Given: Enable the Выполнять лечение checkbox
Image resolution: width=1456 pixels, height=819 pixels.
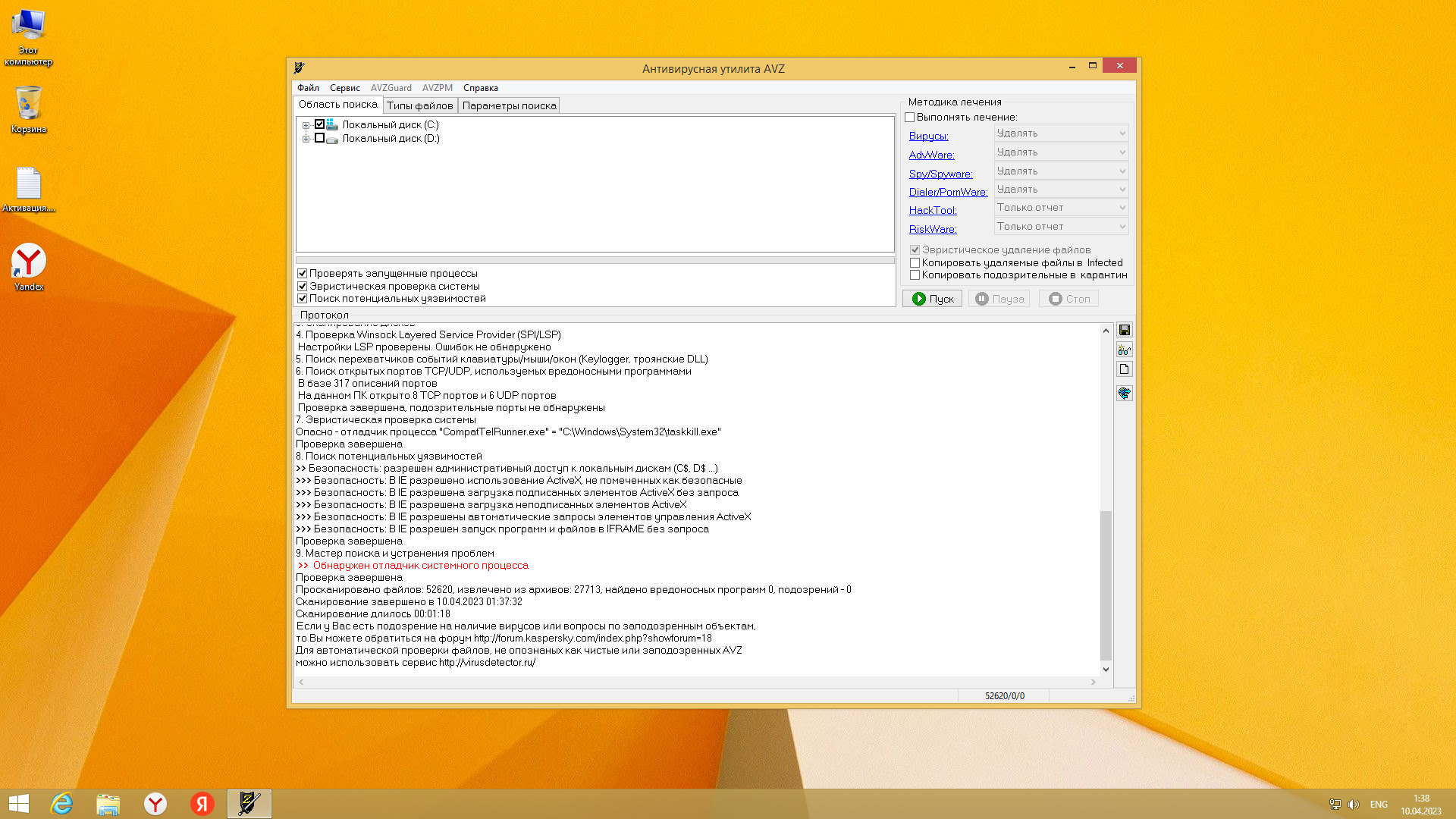Looking at the screenshot, I should [x=910, y=117].
